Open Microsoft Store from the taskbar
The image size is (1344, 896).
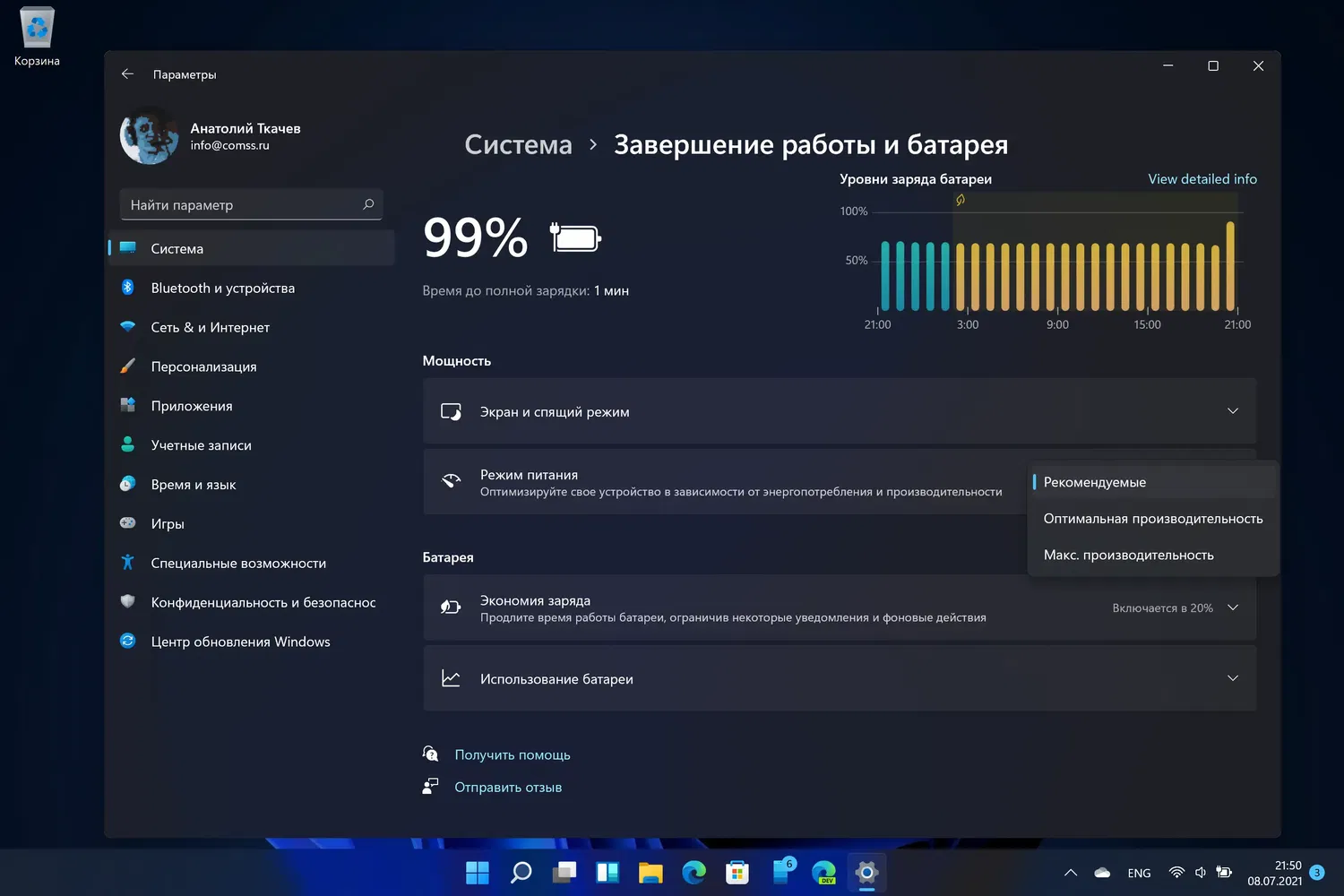[x=737, y=873]
